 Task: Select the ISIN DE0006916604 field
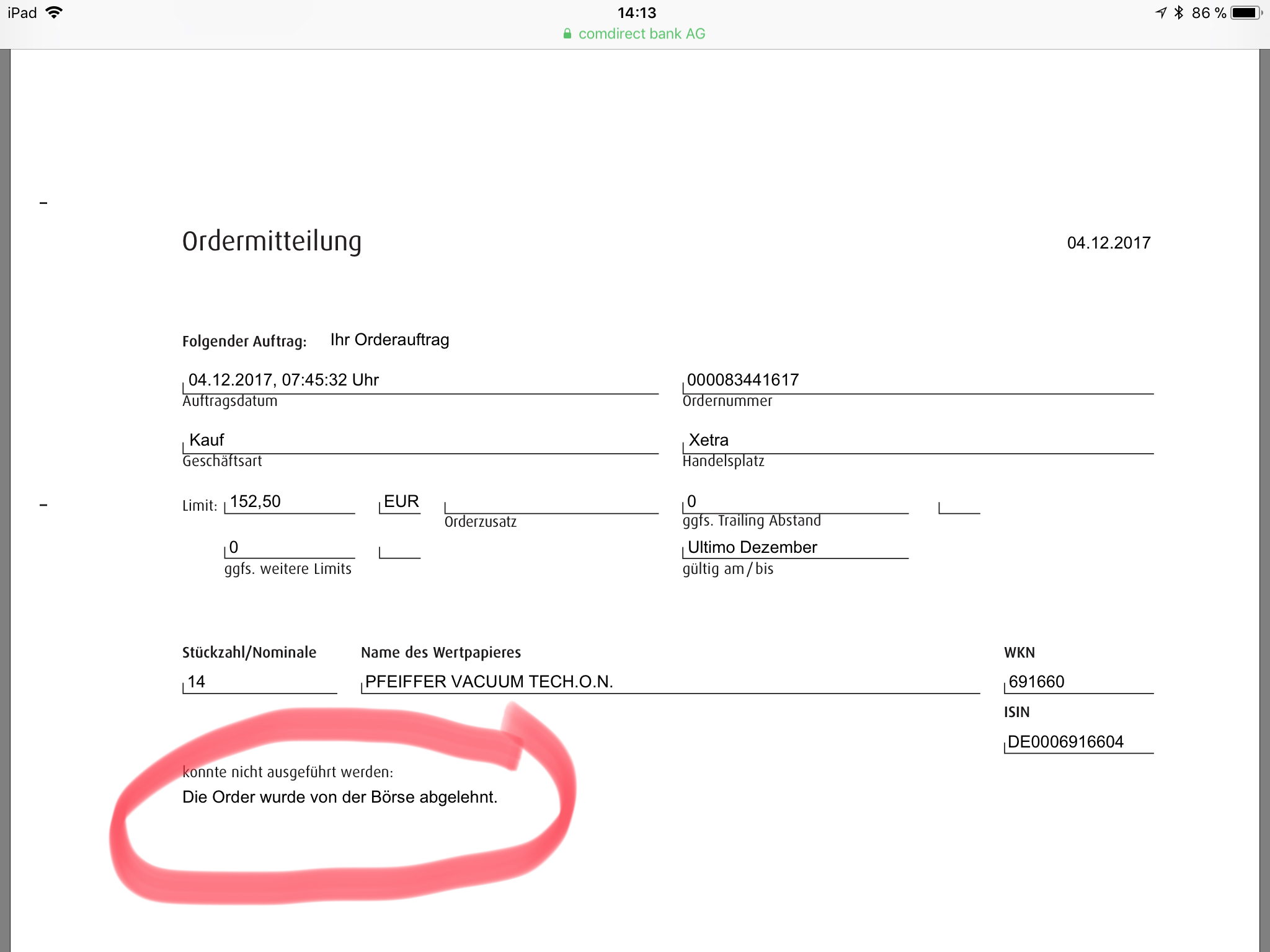coord(1065,742)
